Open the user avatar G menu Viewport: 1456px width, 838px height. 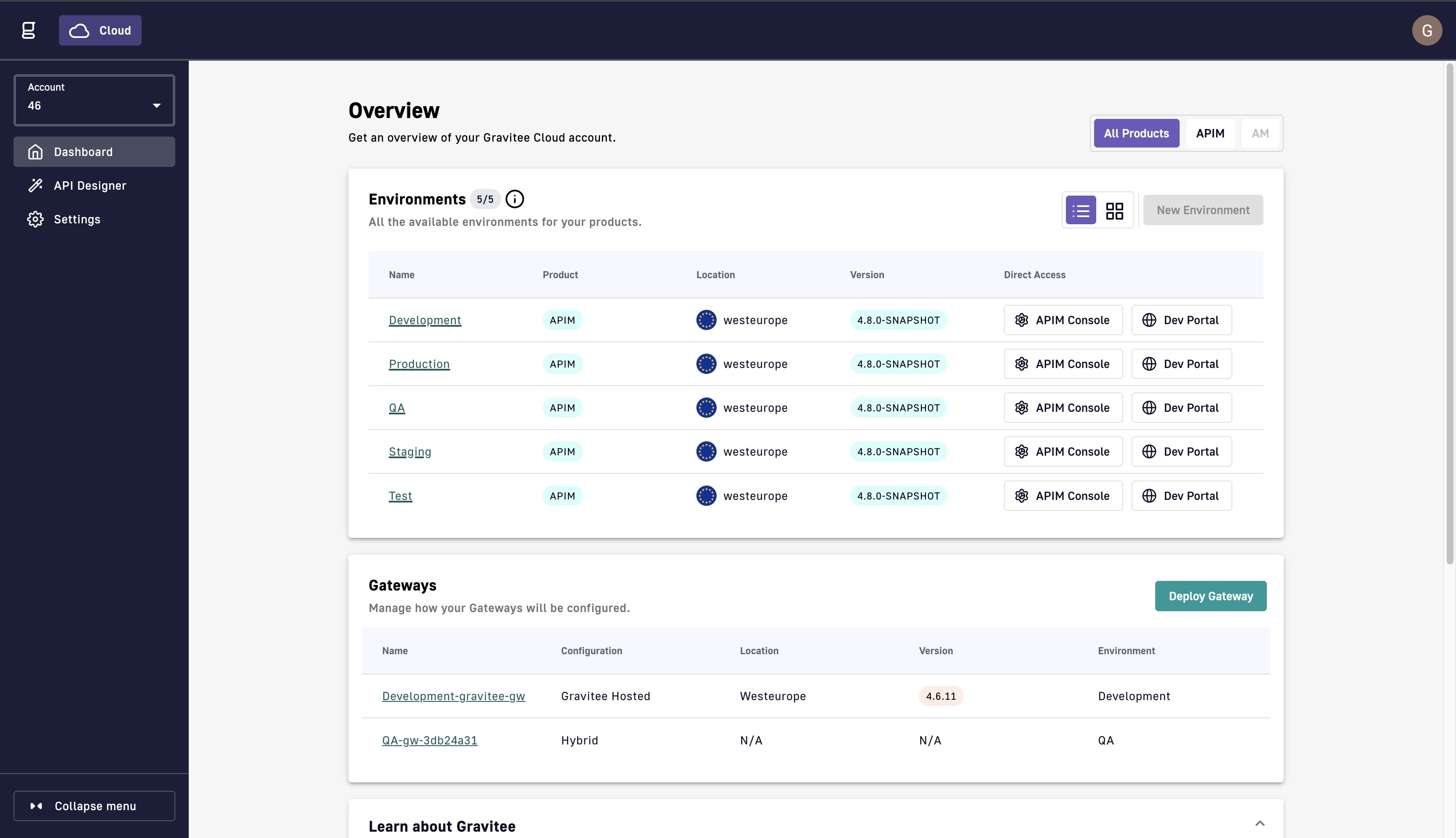pyautogui.click(x=1426, y=30)
